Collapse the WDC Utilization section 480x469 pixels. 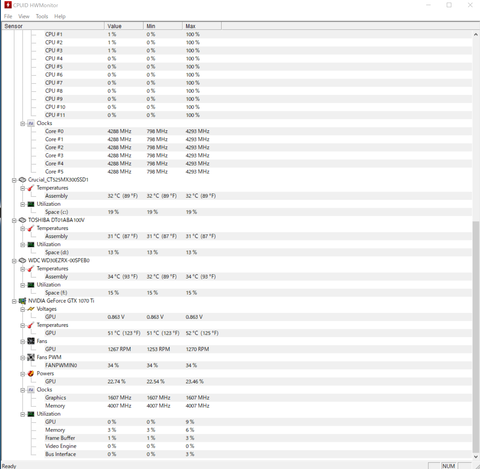[x=22, y=285]
